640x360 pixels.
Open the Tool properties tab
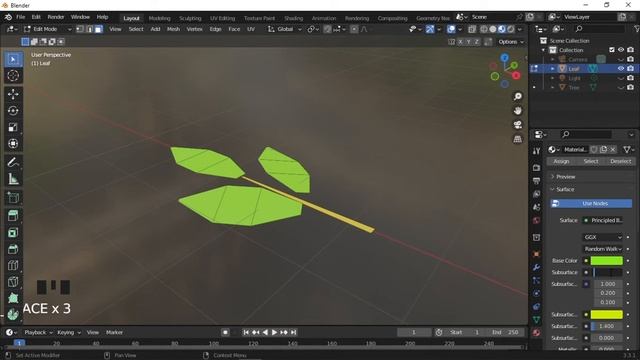[x=536, y=151]
